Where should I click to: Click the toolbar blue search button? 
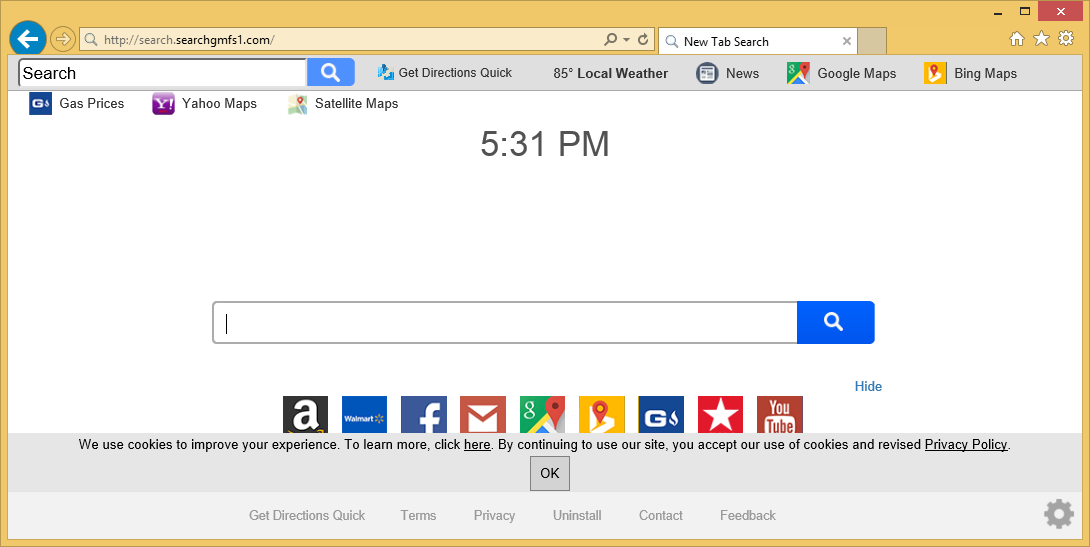[331, 72]
